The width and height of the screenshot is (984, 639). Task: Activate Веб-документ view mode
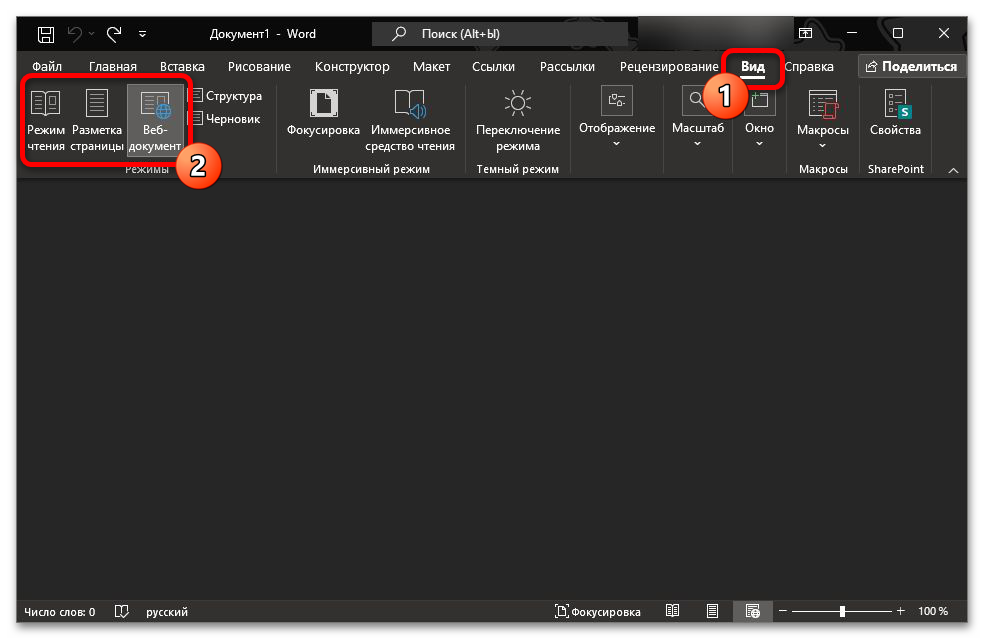click(x=155, y=120)
